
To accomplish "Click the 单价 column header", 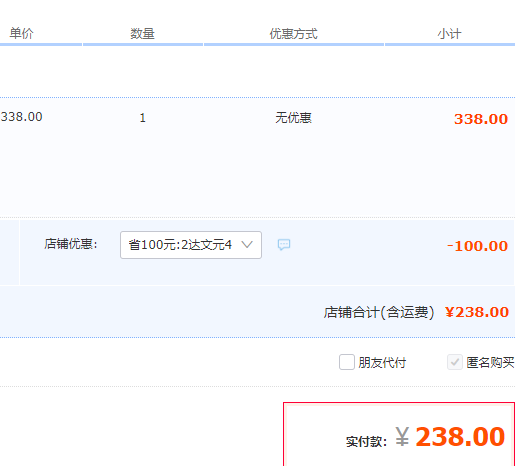I will tap(21, 33).
